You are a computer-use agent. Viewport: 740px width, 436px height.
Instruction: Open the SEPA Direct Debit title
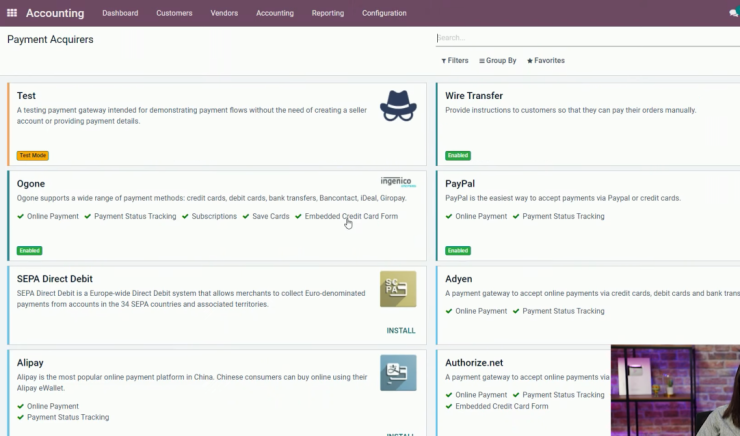pos(55,279)
